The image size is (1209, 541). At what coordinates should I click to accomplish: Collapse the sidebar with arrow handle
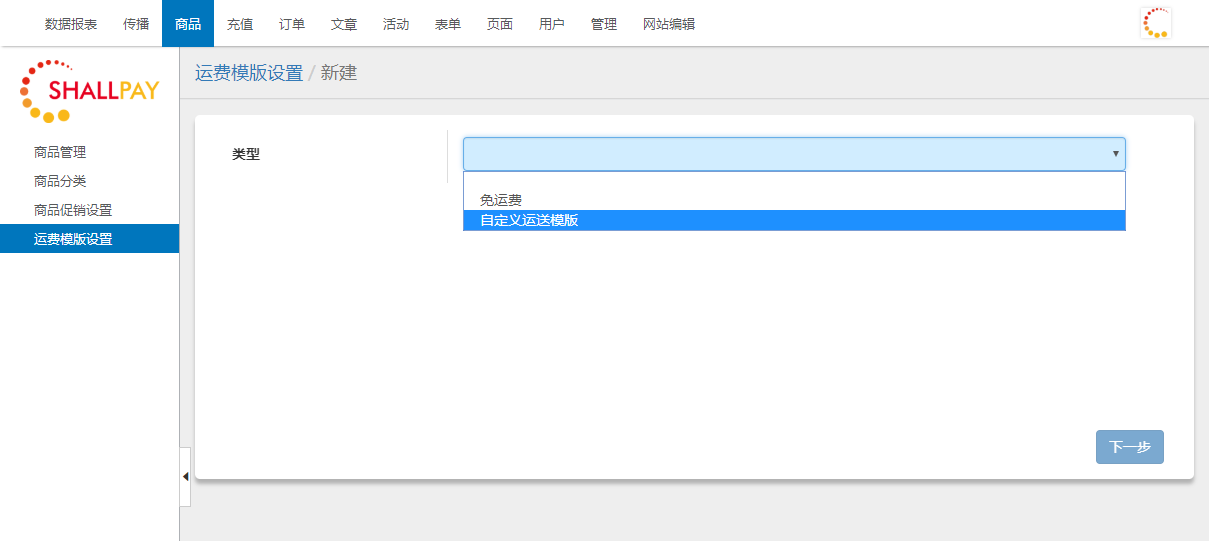point(185,476)
